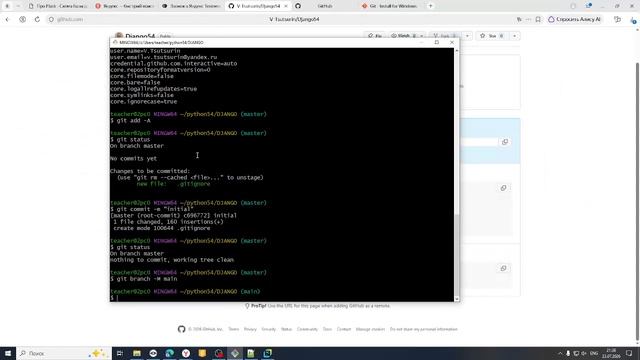Viewport: 640px width, 360px height.
Task: Open the Alice AI assistant button
Action: click(x=574, y=19)
